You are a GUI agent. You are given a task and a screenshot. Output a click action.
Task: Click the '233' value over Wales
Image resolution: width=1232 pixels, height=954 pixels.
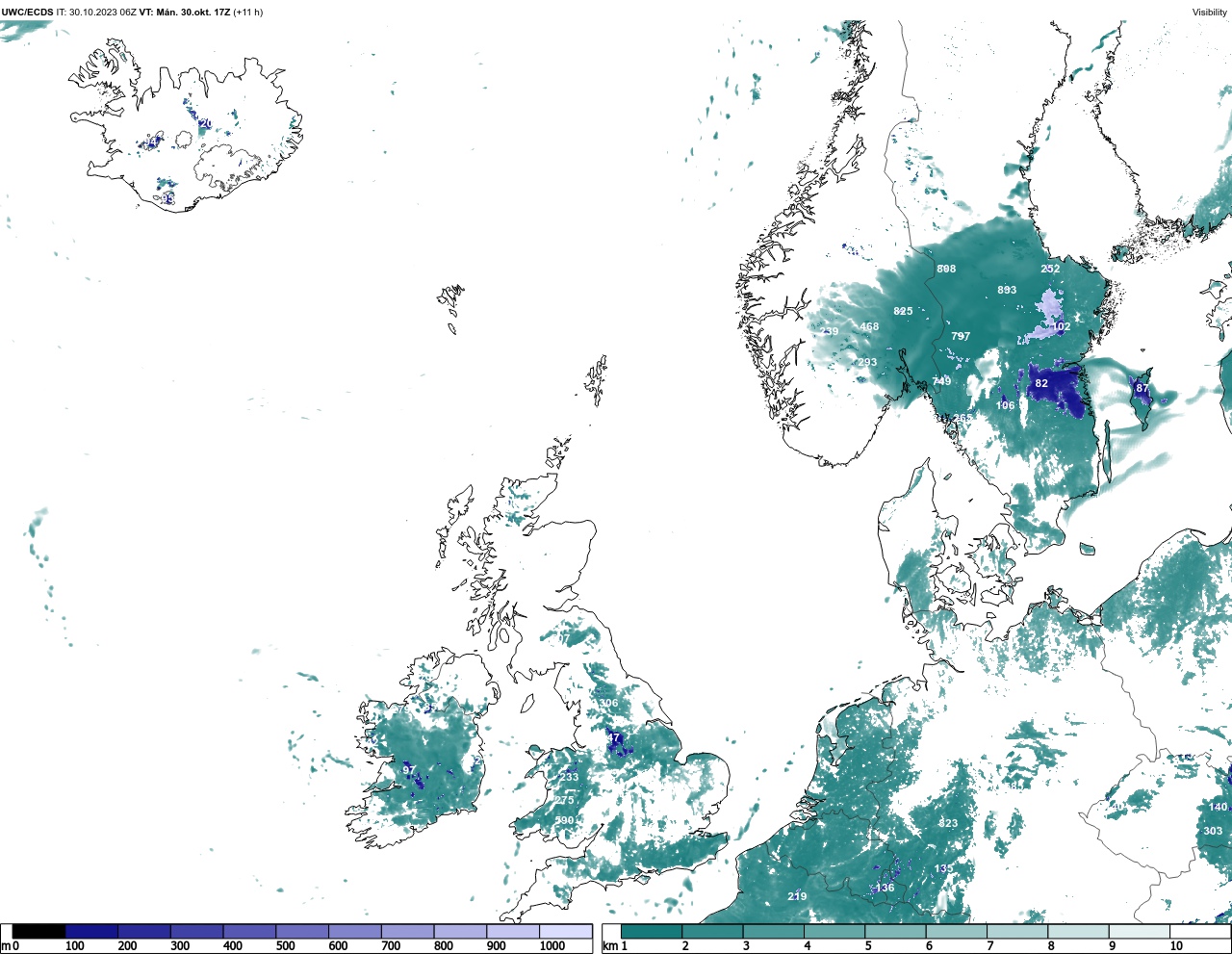click(x=570, y=777)
